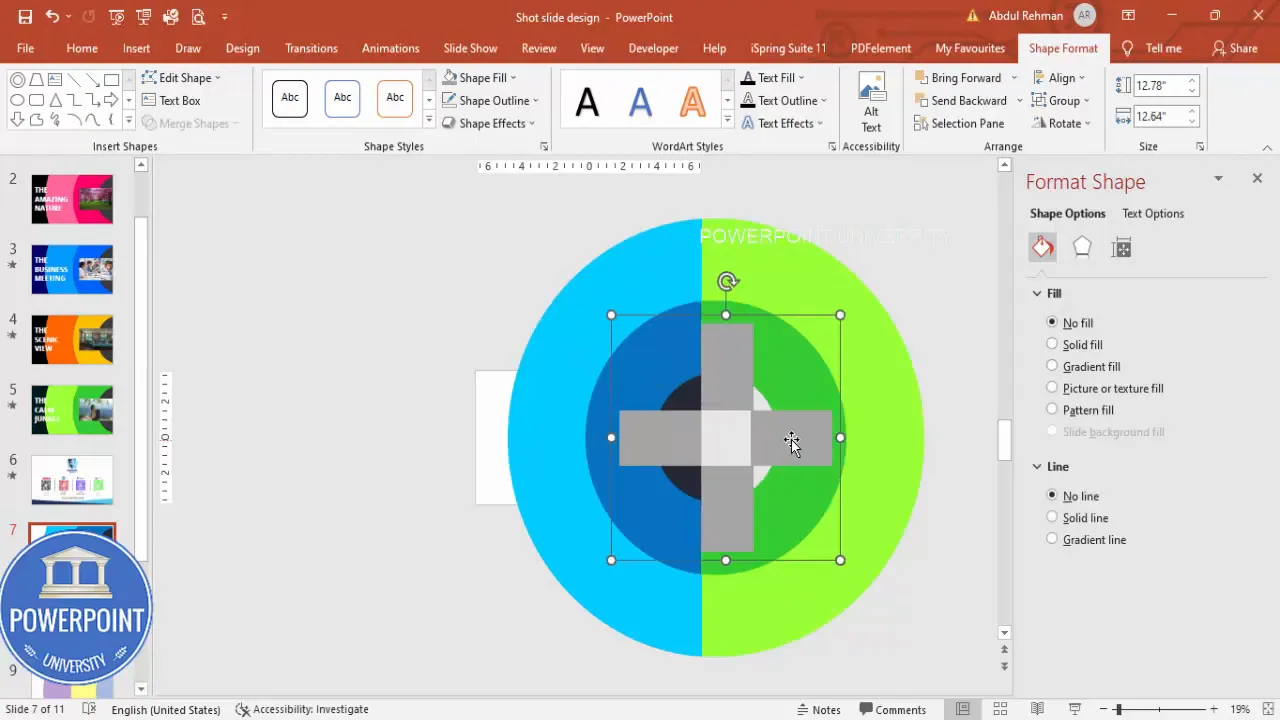This screenshot has height=720, width=1280.
Task: Select No fill radio option
Action: point(1052,322)
